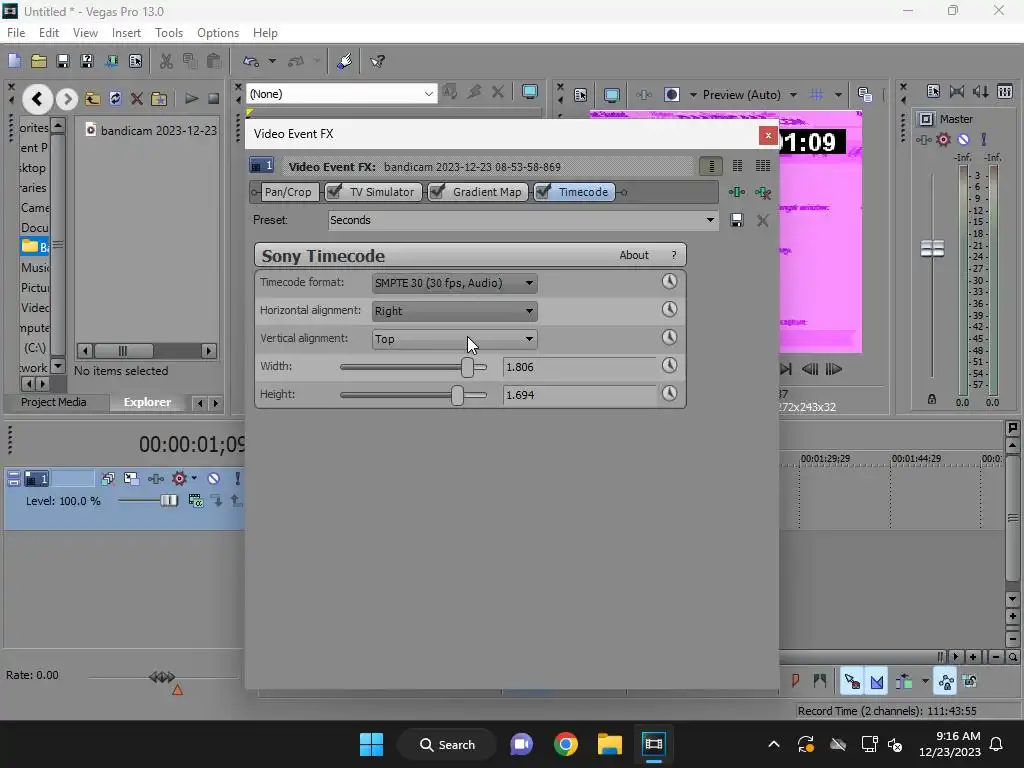Toggle the Master fader lock icon
This screenshot has height=768, width=1024.
[932, 399]
